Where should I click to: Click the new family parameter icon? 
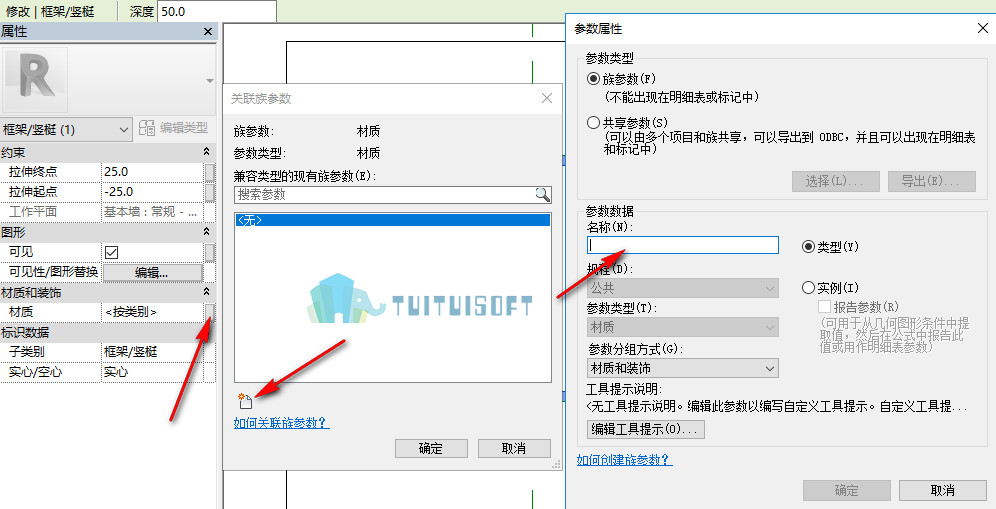click(x=245, y=401)
